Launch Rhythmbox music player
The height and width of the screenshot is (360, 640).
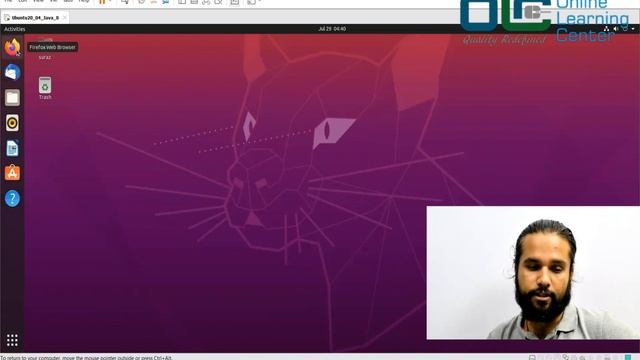(x=12, y=123)
